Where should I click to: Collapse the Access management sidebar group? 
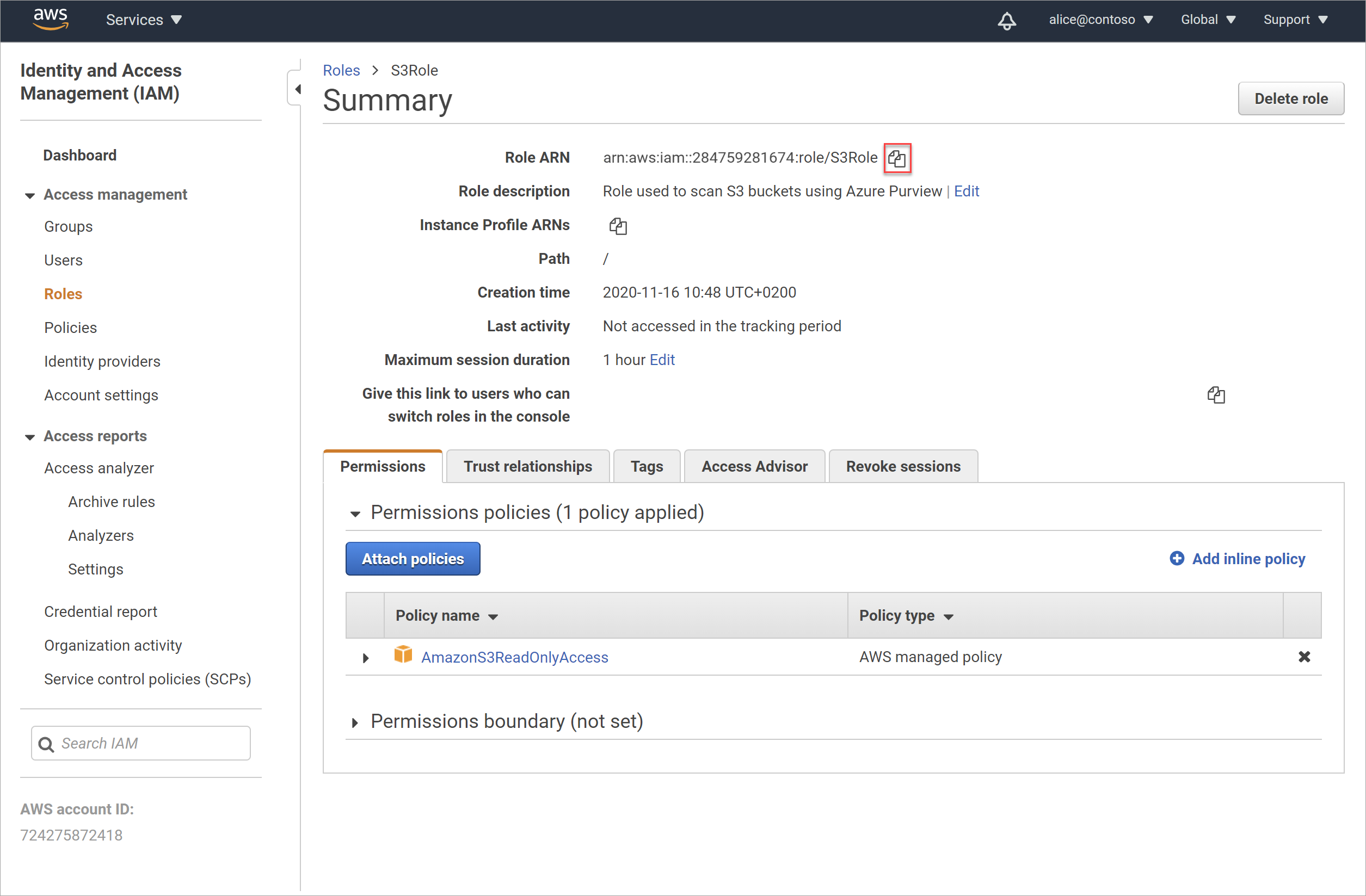click(30, 196)
